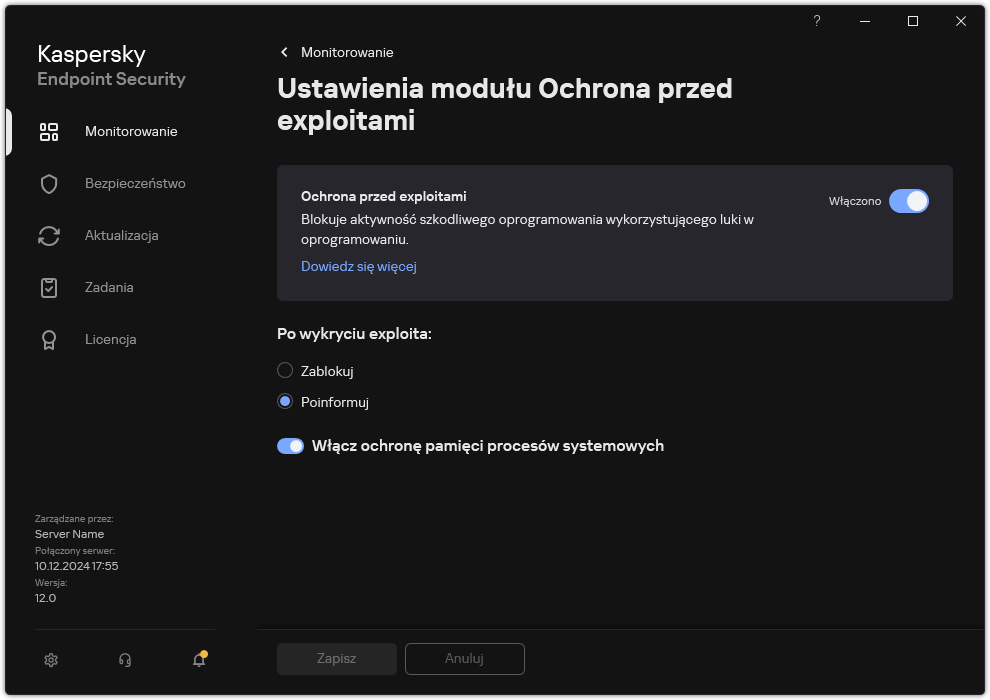990x700 pixels.
Task: Open the Zadania tasks icon
Action: 49,287
